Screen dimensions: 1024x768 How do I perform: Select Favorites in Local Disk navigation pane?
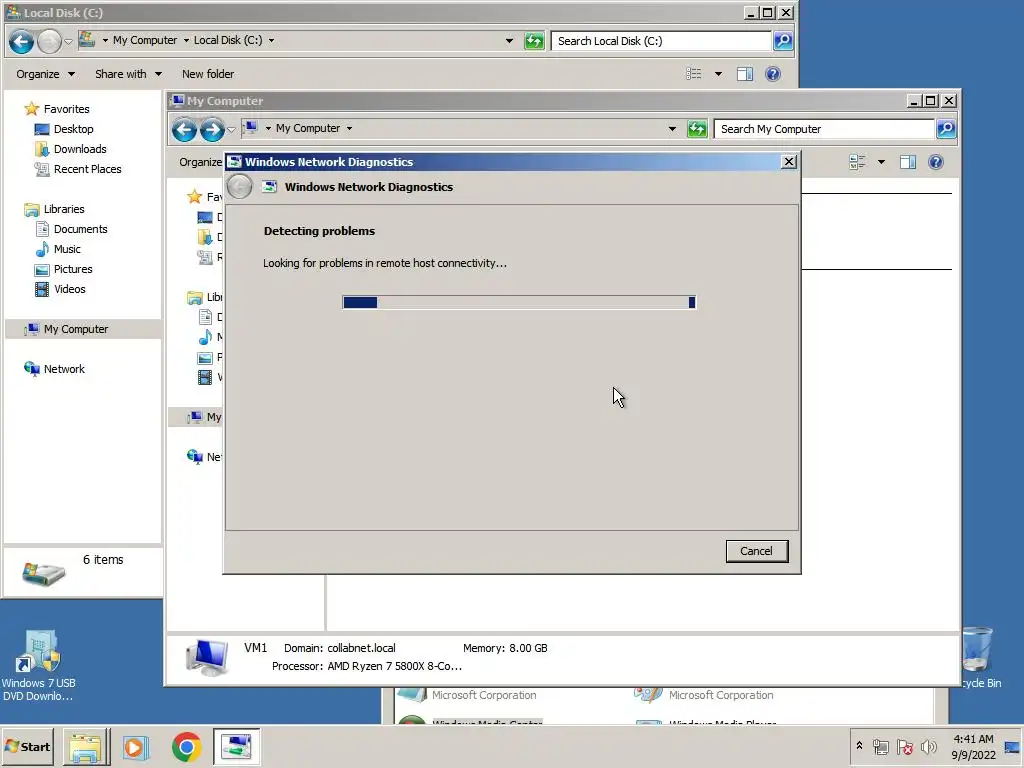[66, 109]
